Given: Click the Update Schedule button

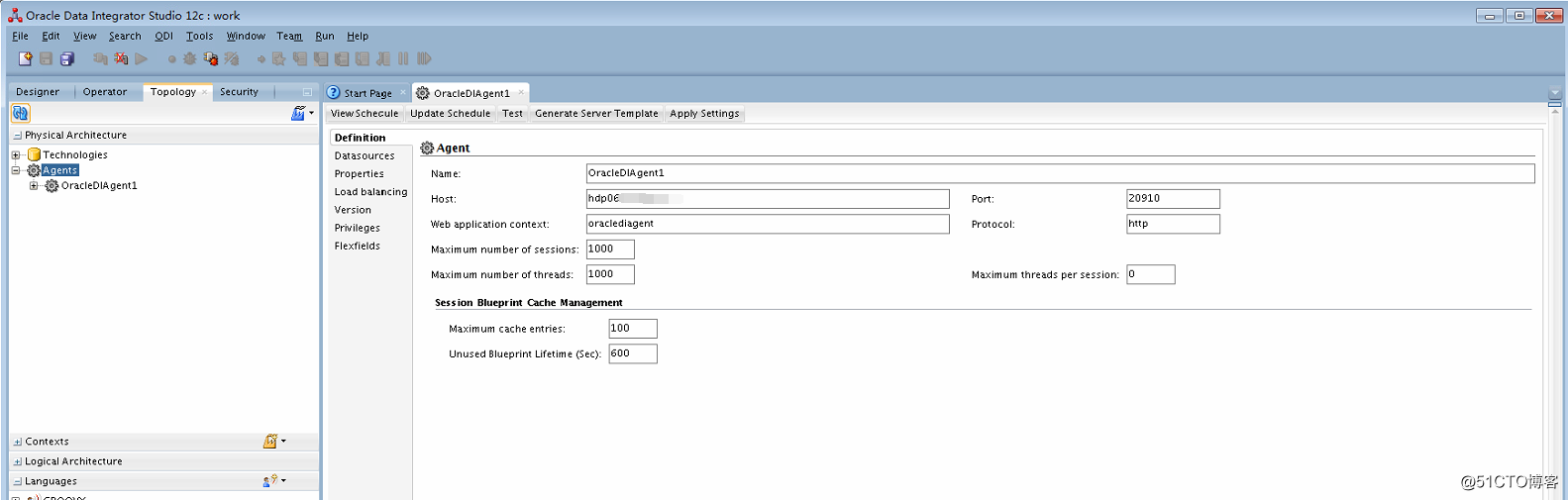Looking at the screenshot, I should 450,114.
